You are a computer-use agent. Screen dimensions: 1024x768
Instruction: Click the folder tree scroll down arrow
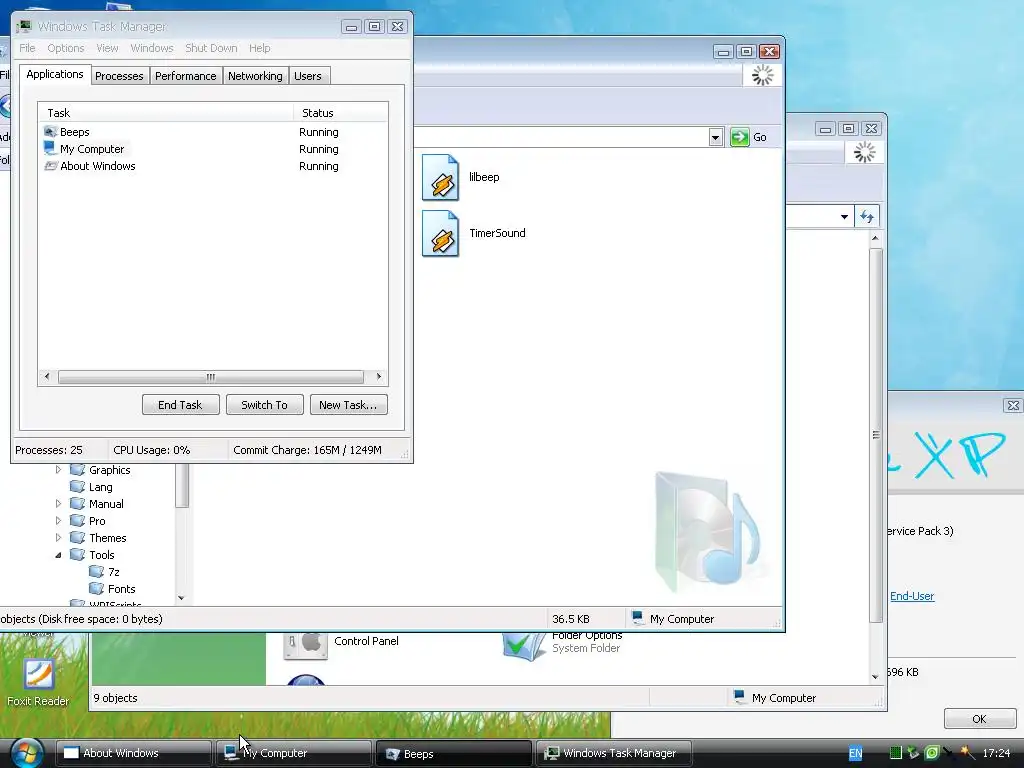182,598
